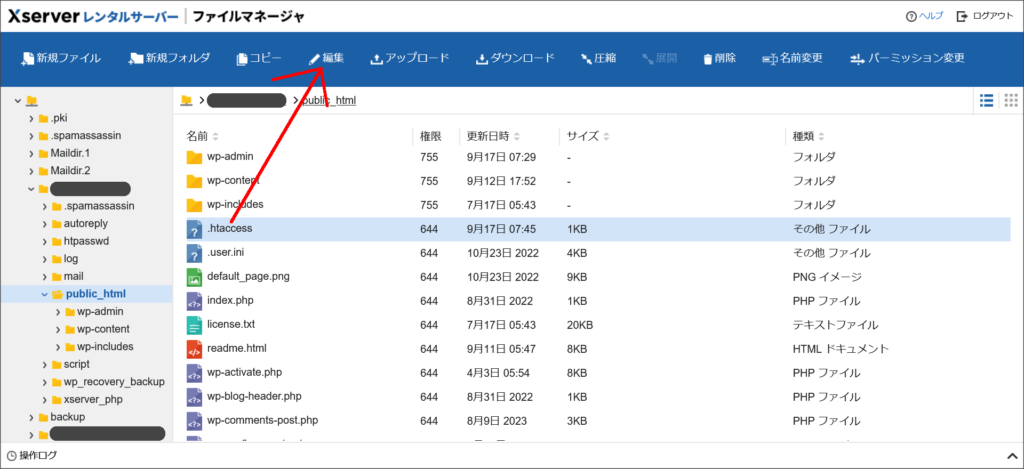Compress selection with 圧縮 button
The image size is (1024, 469).
coord(597,58)
